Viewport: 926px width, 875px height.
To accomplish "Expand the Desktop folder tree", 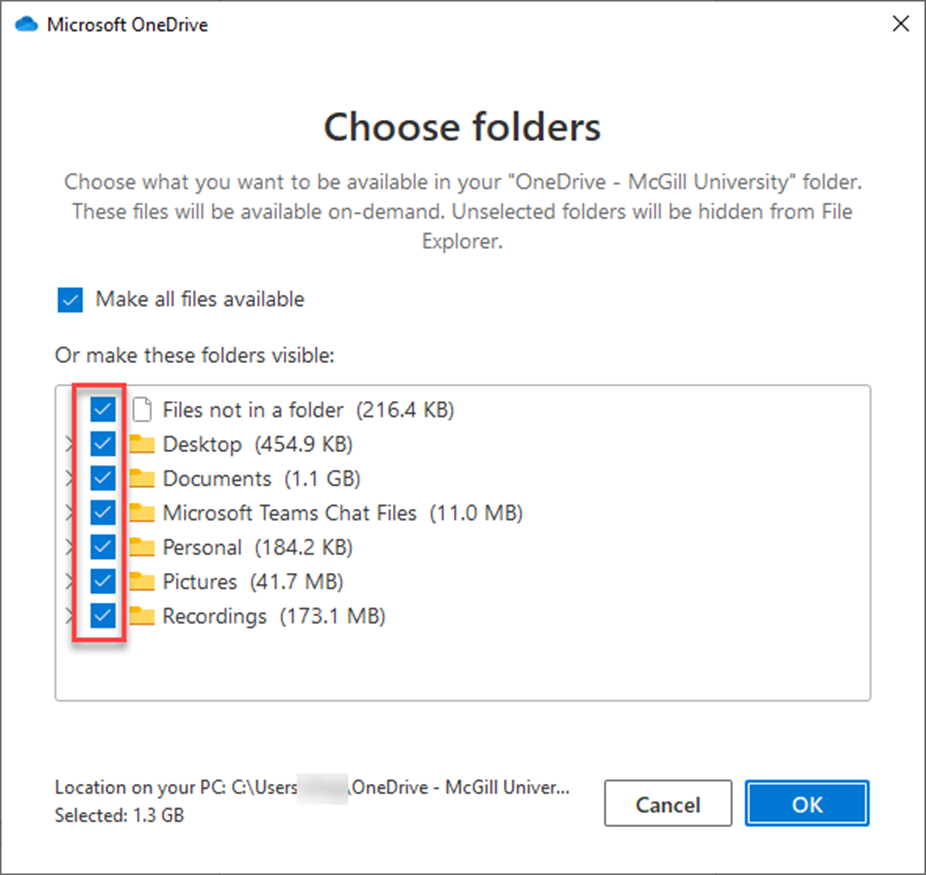I will (67, 443).
